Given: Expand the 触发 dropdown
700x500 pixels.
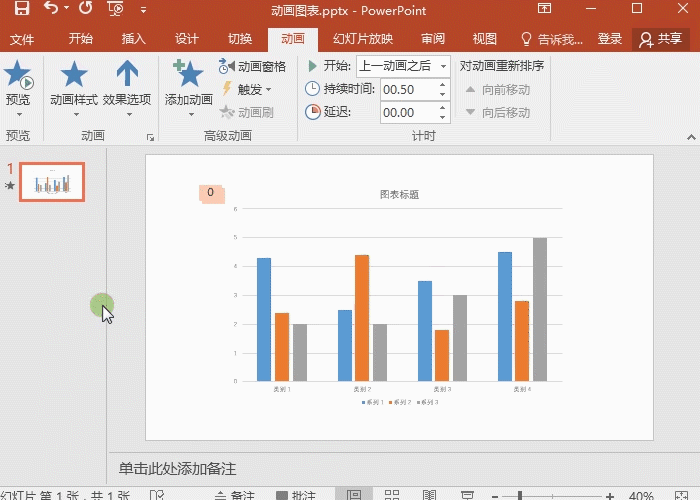Looking at the screenshot, I should pos(247,89).
